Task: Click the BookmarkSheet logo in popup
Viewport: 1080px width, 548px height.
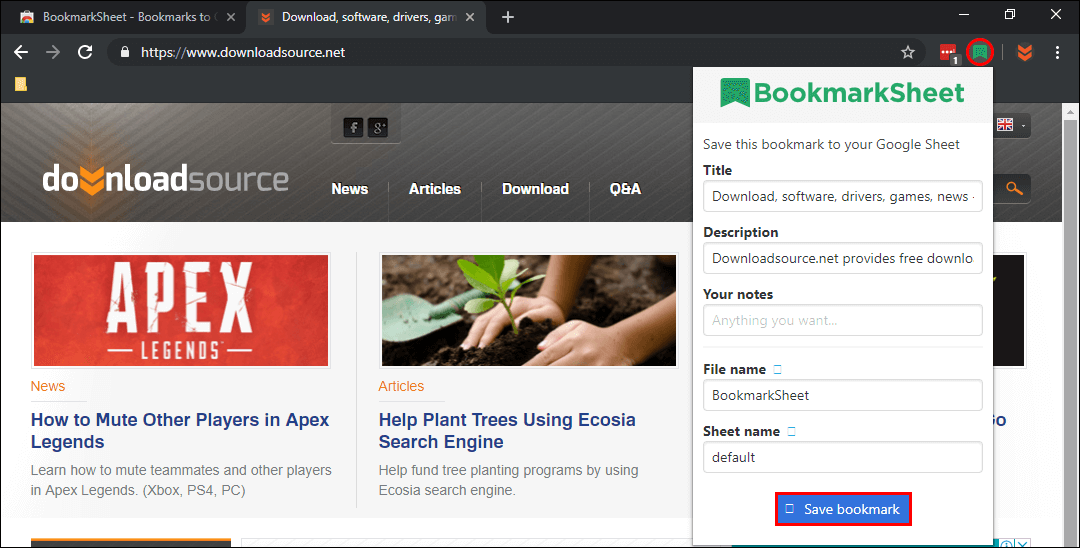Action: coord(842,93)
